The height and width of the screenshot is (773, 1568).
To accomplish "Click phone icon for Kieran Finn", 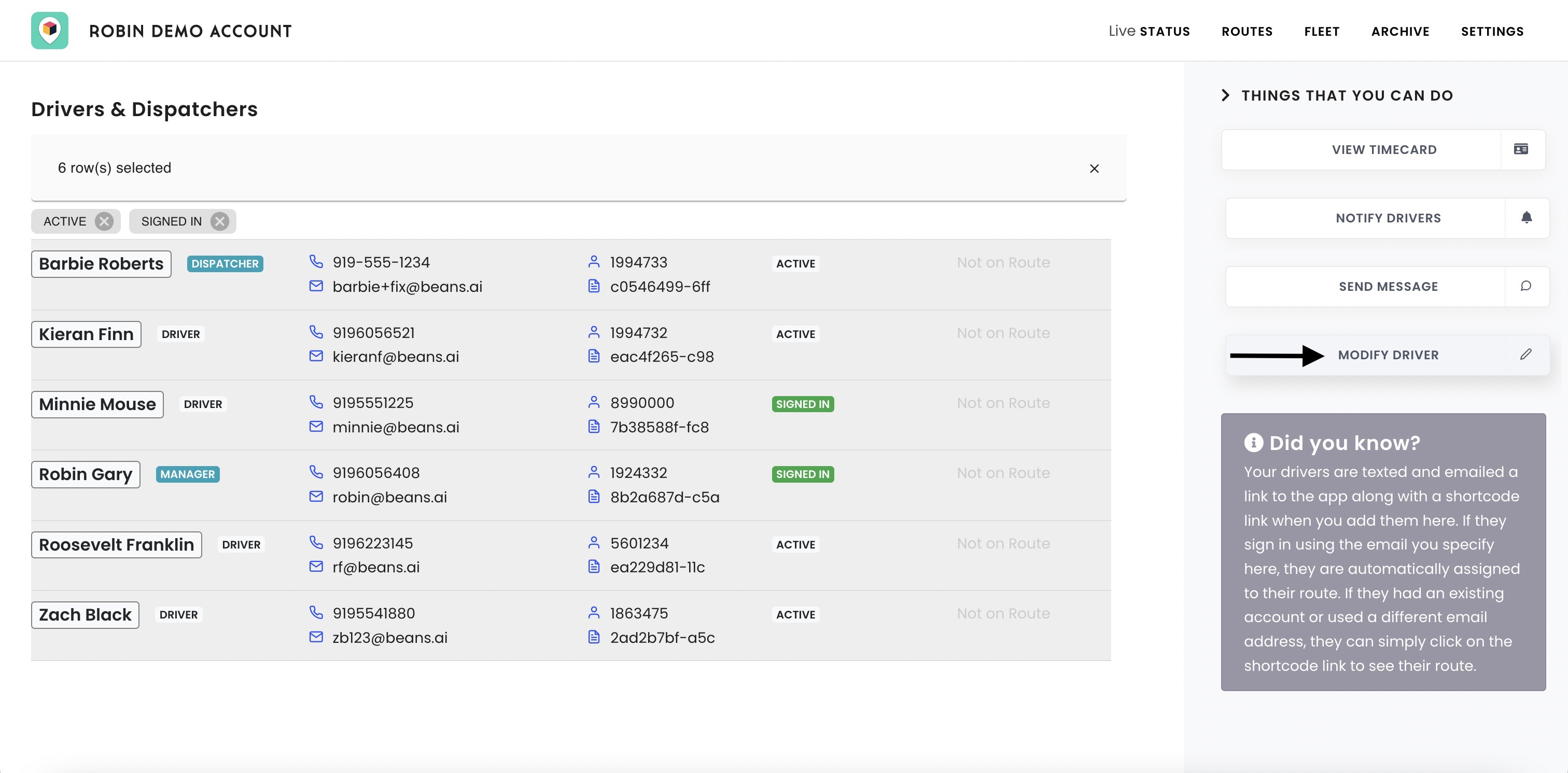I will coord(316,332).
